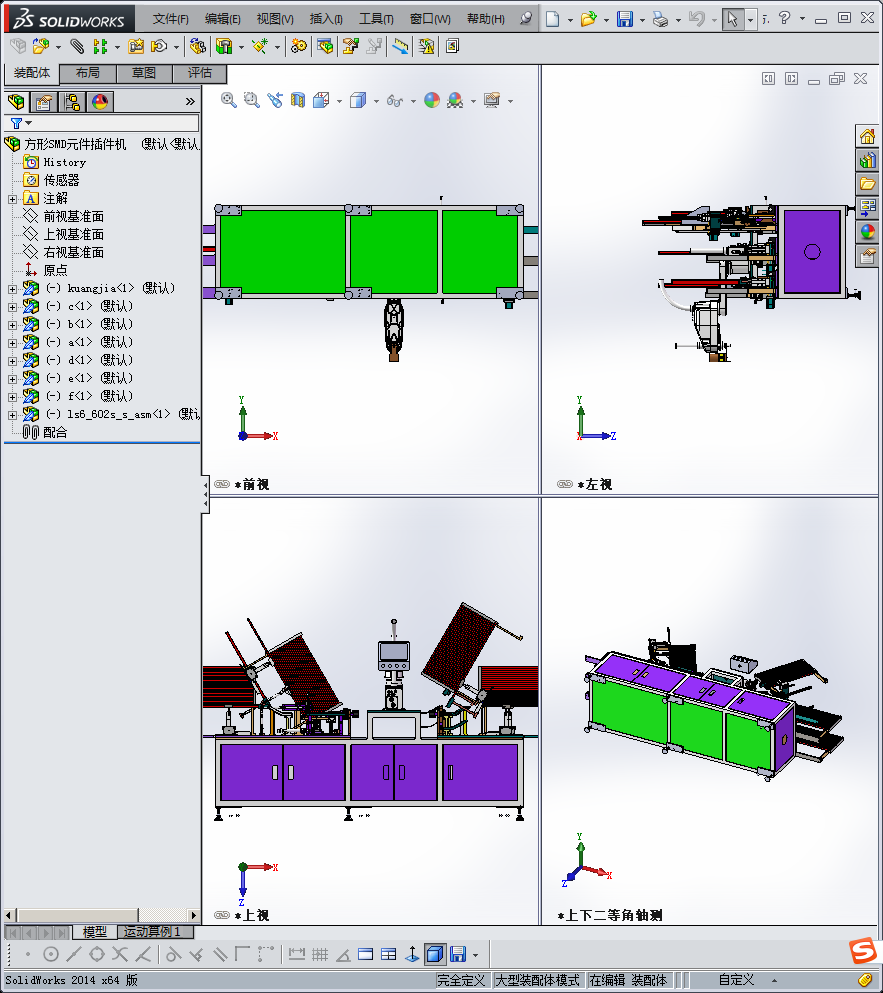Open the hide/show items glasses dropdown
Viewport: 883px width, 993px height.
coord(413,101)
